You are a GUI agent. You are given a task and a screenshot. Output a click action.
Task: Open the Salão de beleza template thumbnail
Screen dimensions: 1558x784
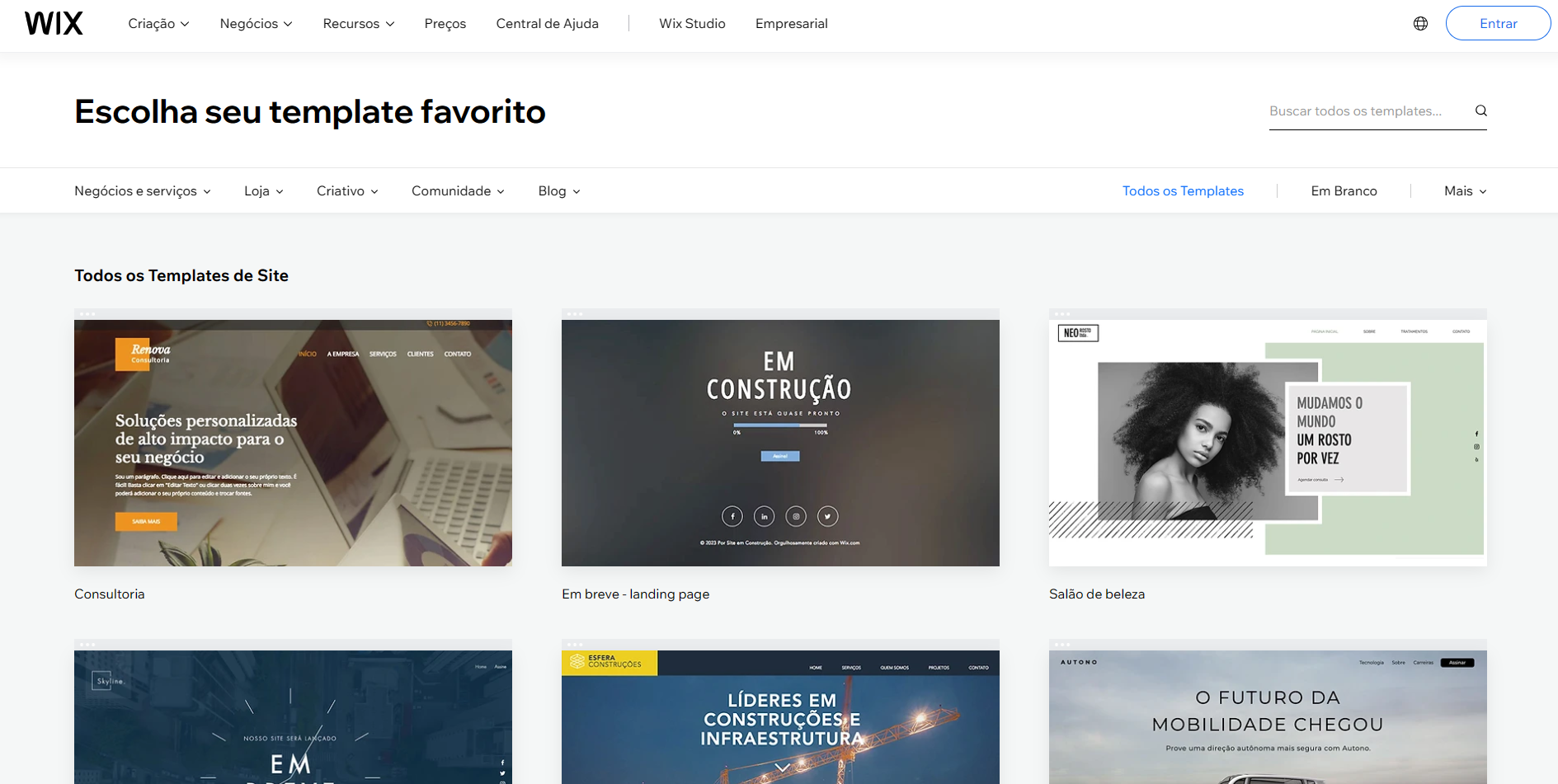1268,438
